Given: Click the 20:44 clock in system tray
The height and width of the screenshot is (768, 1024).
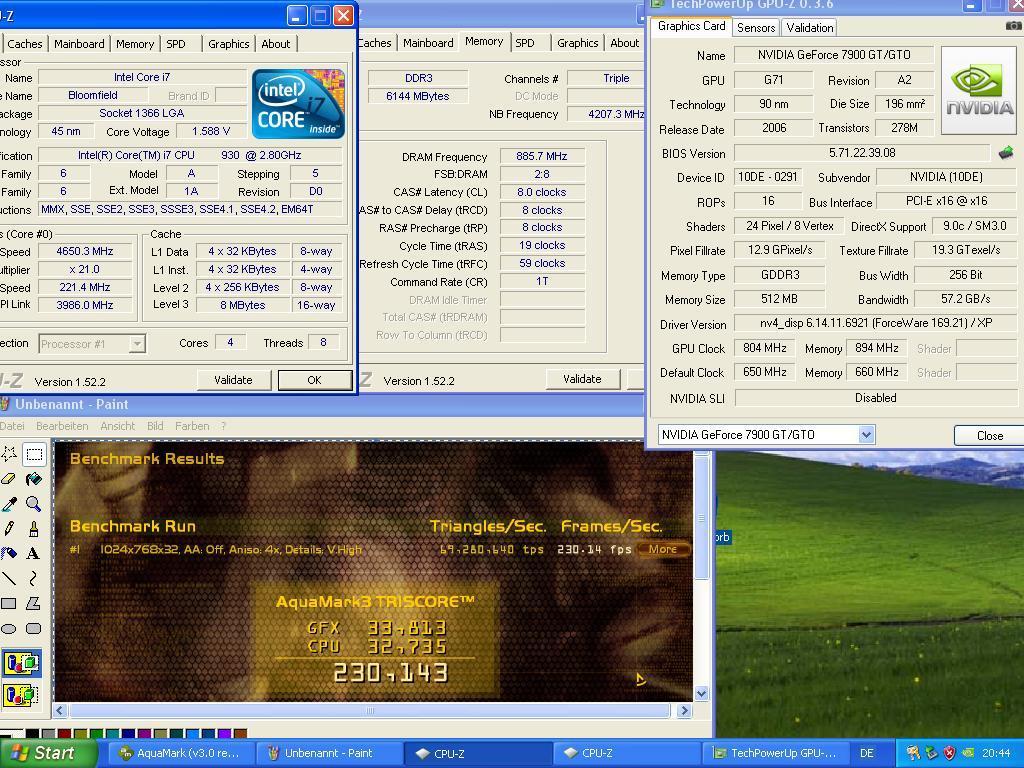Looking at the screenshot, I should (996, 753).
